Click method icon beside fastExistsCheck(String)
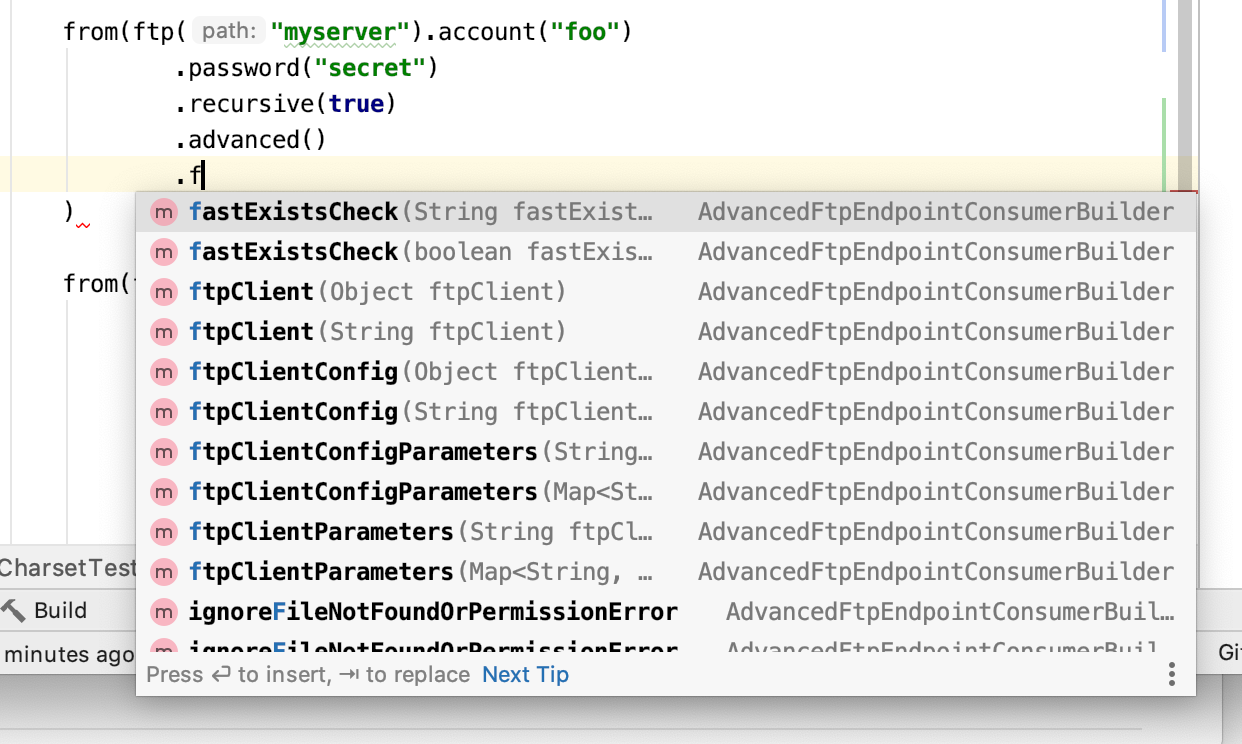Image resolution: width=1242 pixels, height=744 pixels. click(x=164, y=211)
